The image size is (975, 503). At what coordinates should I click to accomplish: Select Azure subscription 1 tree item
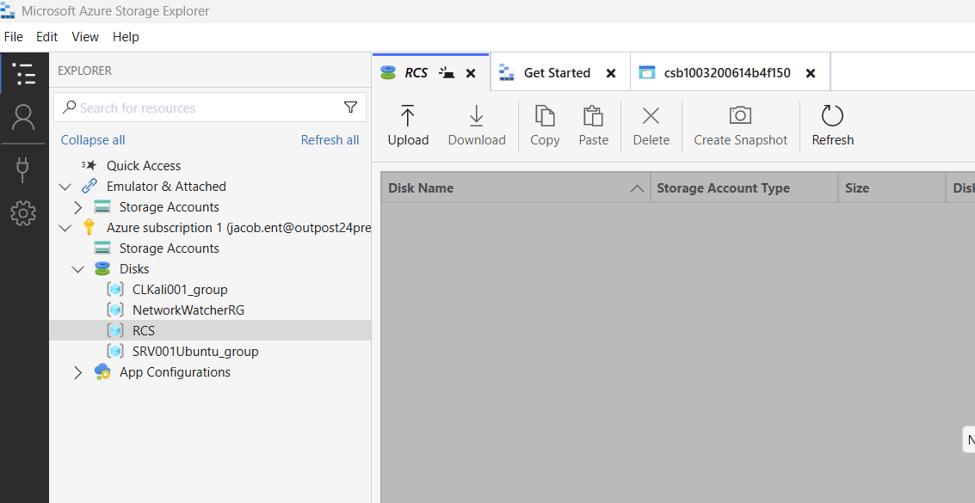(239, 228)
